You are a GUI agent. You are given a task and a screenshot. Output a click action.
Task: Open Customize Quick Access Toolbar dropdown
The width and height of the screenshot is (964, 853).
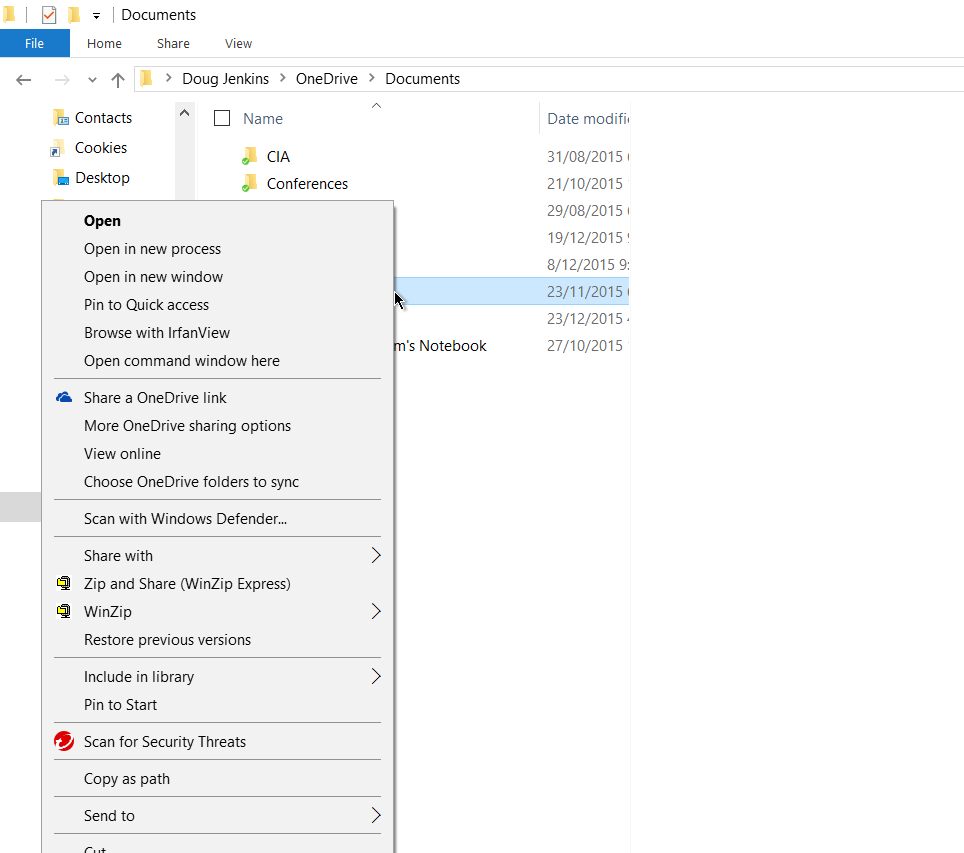(96, 15)
